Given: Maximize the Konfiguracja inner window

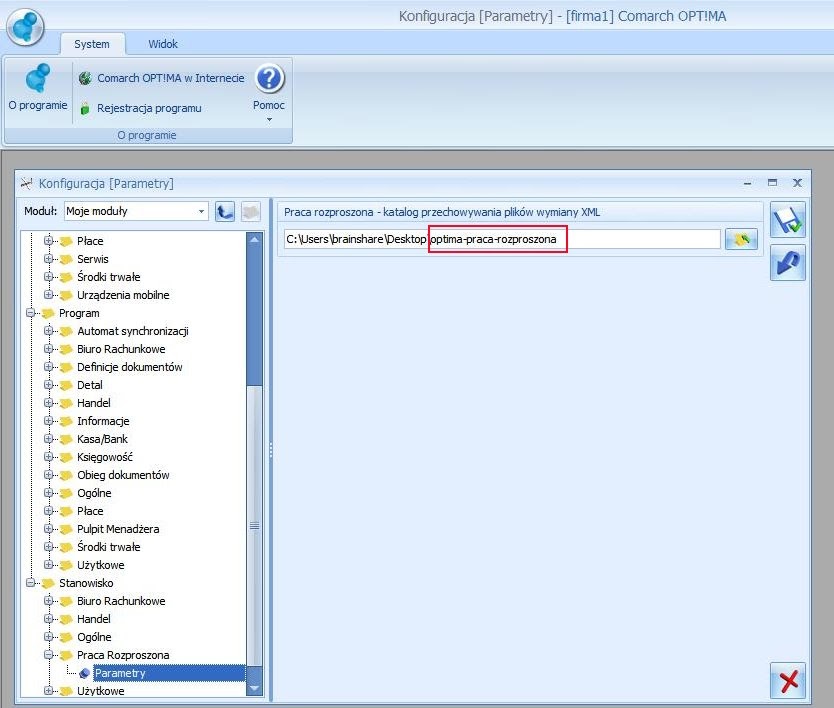Looking at the screenshot, I should tap(772, 183).
